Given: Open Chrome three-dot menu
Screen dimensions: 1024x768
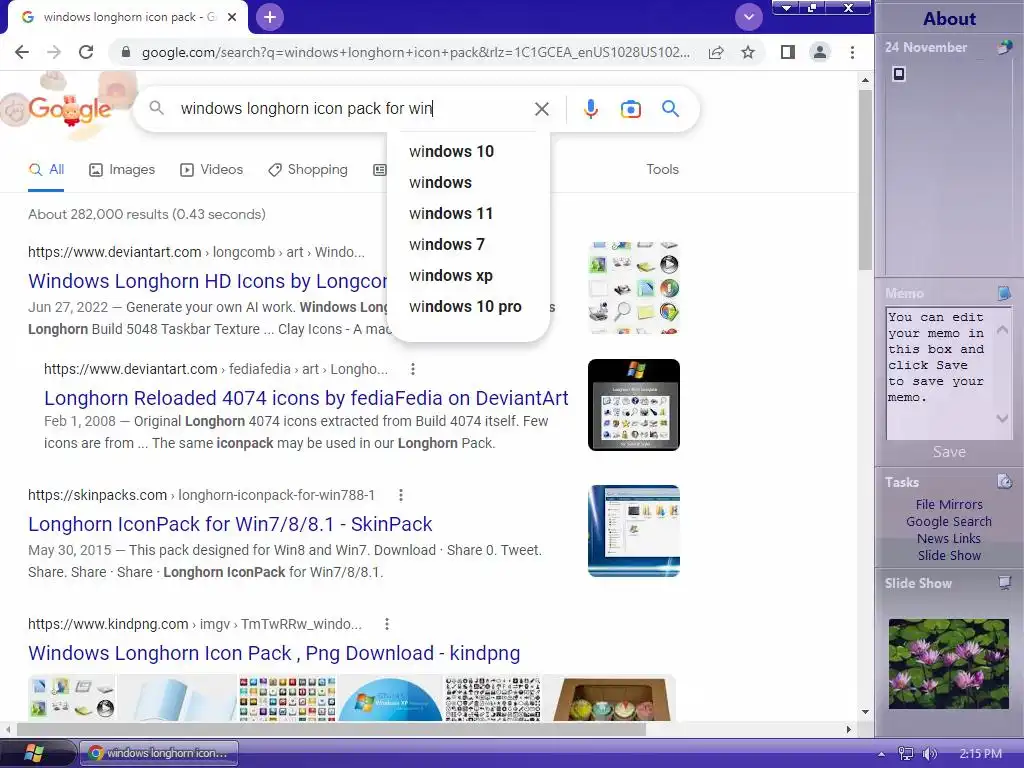Looking at the screenshot, I should click(852, 52).
